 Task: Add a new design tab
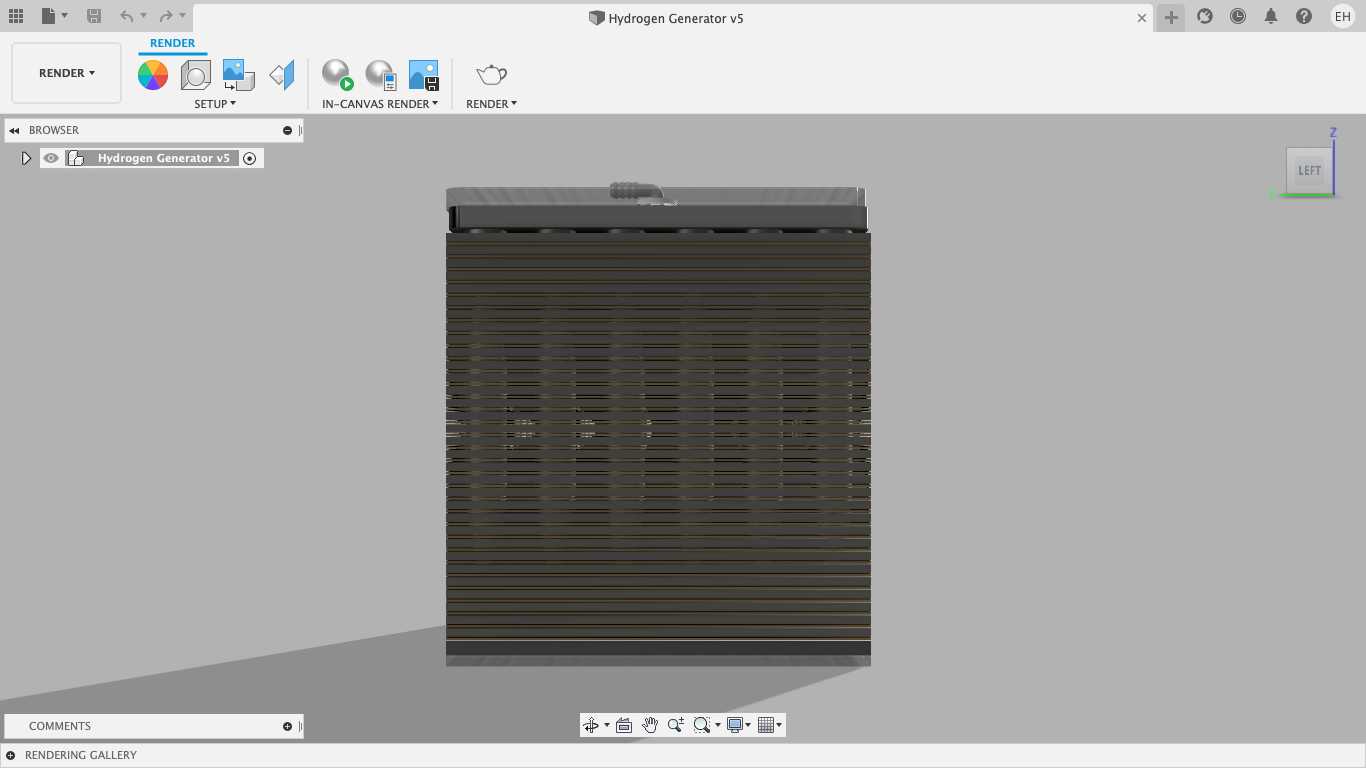1171,17
